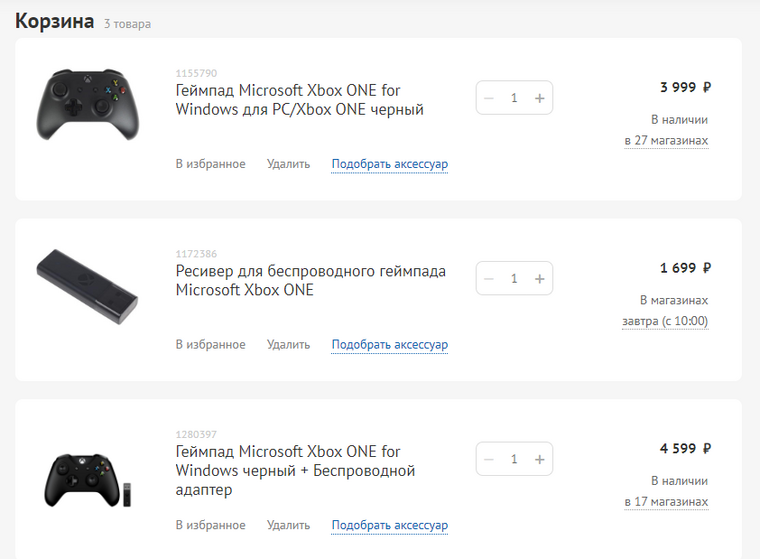This screenshot has width=760, height=559.
Task: Decrease quantity of the first Xbox gamepad
Action: (489, 98)
